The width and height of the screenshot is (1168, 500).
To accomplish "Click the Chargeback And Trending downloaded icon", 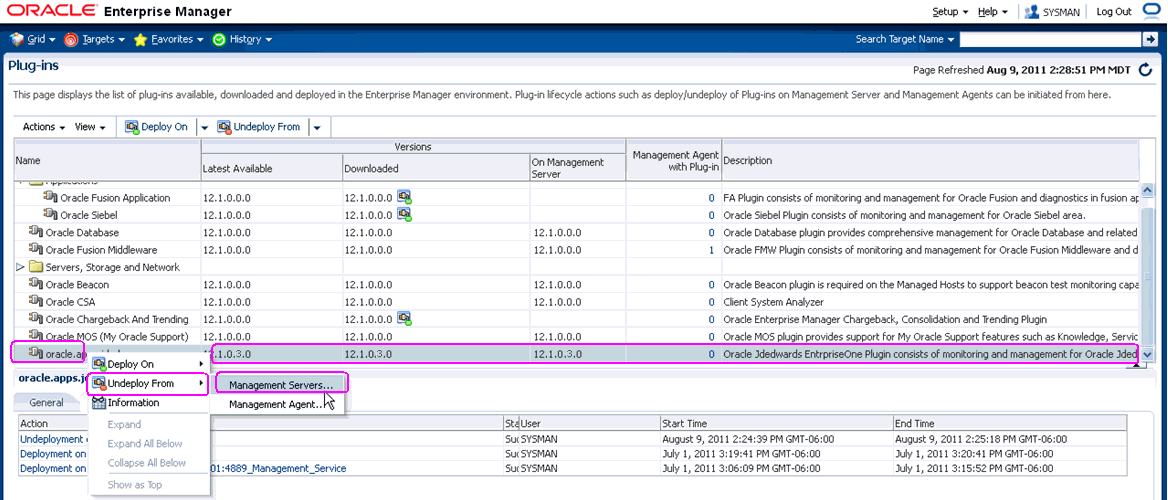I will tap(405, 319).
